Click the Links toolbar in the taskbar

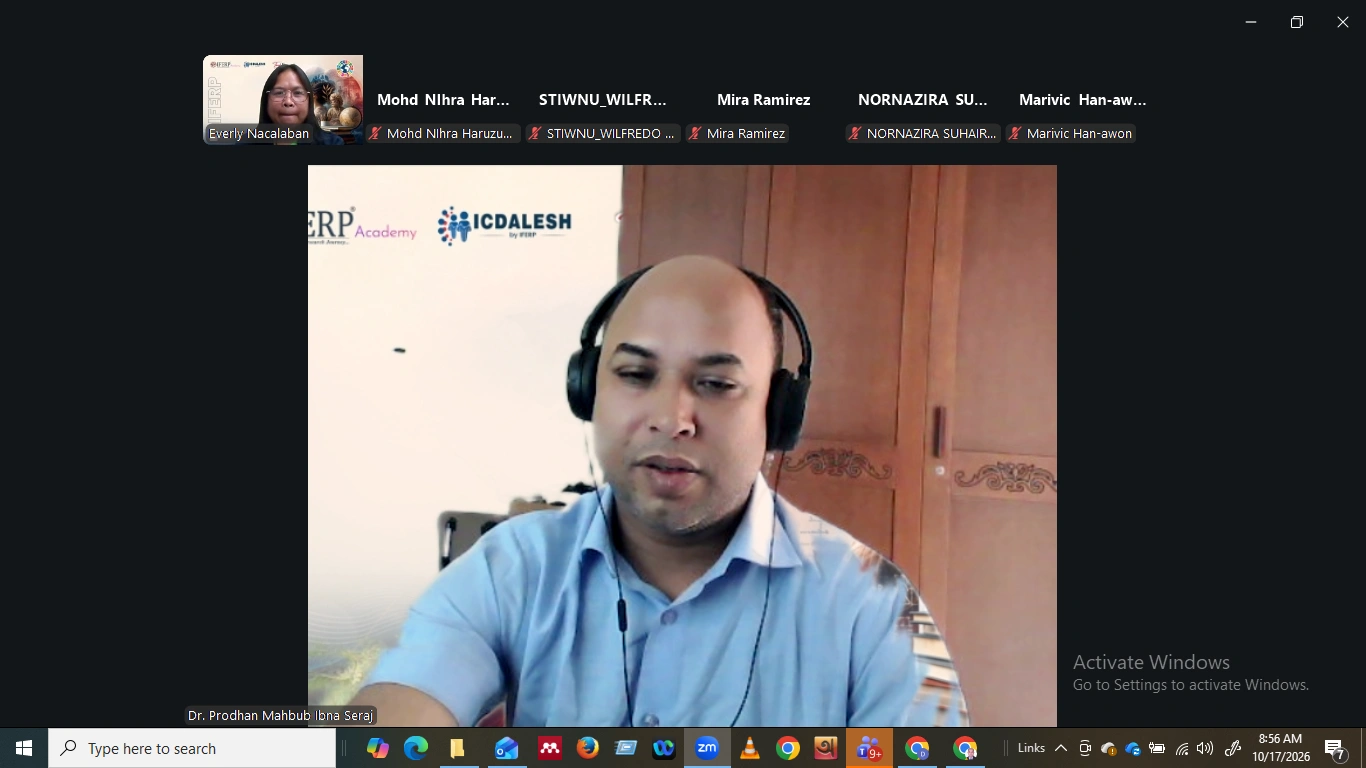[x=1031, y=748]
